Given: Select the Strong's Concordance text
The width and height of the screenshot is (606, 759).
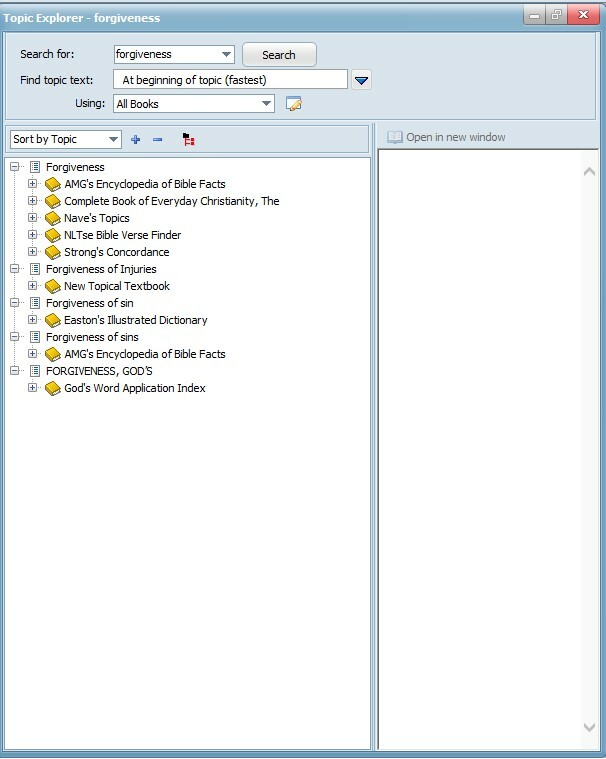Looking at the screenshot, I should (117, 252).
